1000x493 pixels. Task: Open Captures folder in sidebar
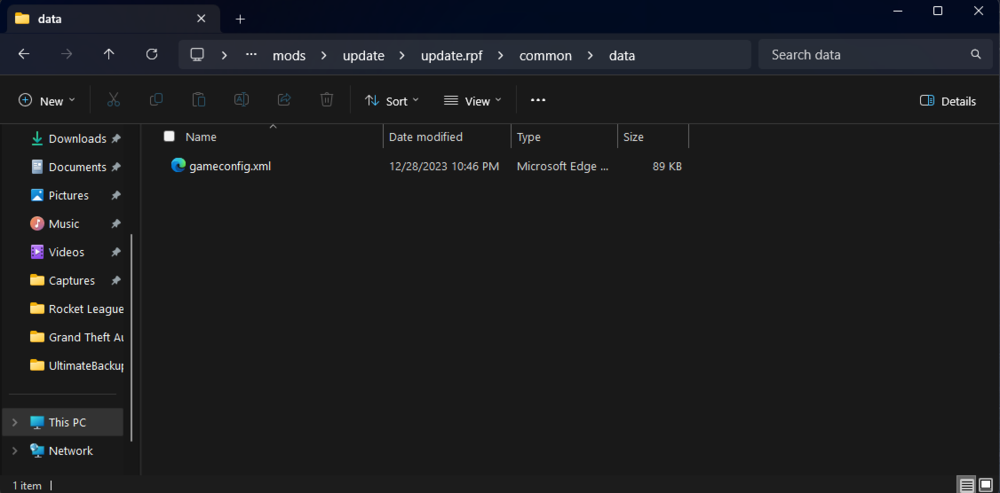coord(71,281)
